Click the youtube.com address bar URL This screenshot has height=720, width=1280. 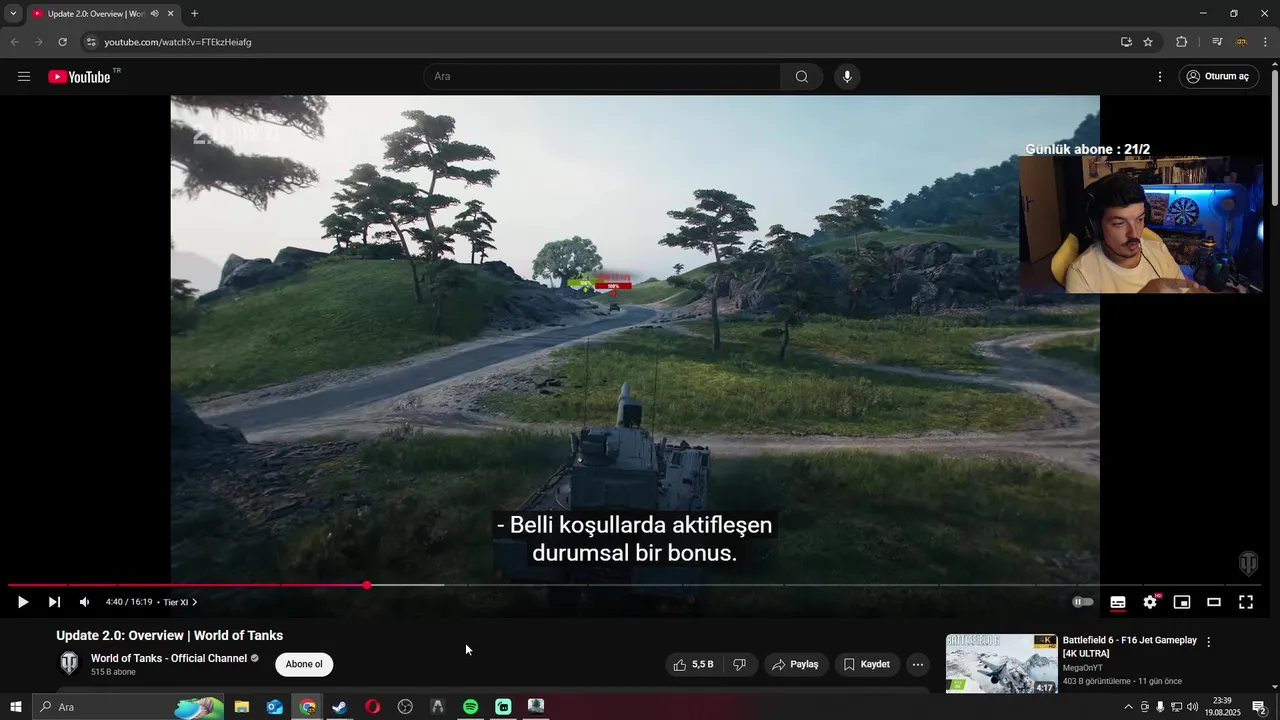coord(178,42)
